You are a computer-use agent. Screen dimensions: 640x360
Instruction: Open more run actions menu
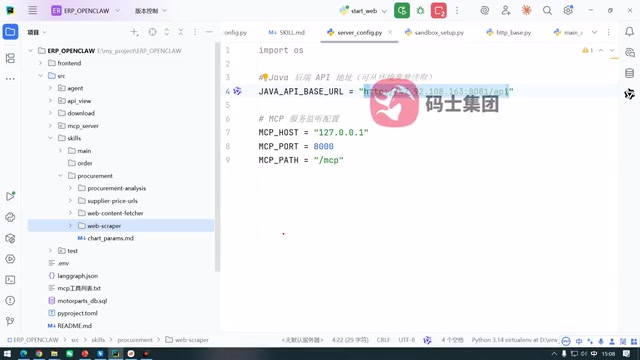click(457, 11)
